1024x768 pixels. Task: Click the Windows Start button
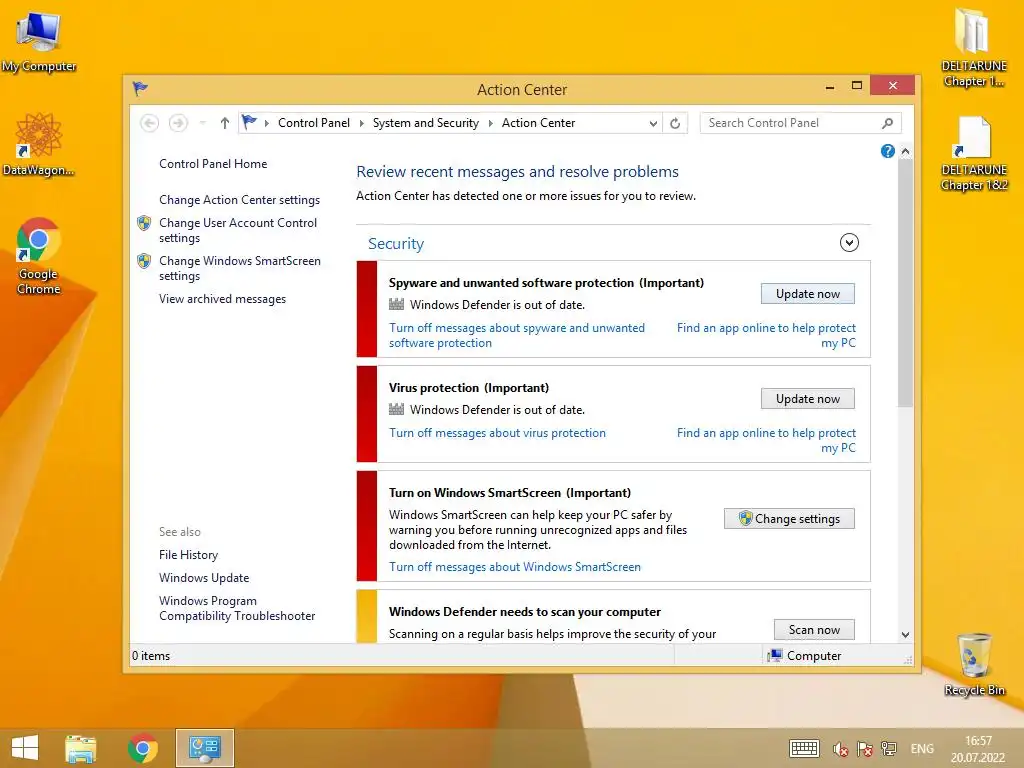click(25, 748)
